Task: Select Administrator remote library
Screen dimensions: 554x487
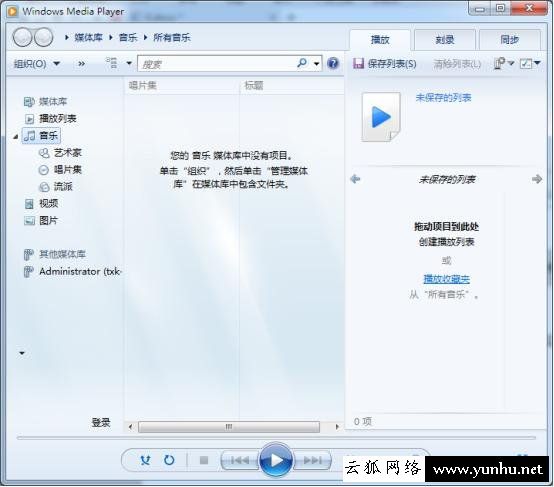Action: point(72,271)
